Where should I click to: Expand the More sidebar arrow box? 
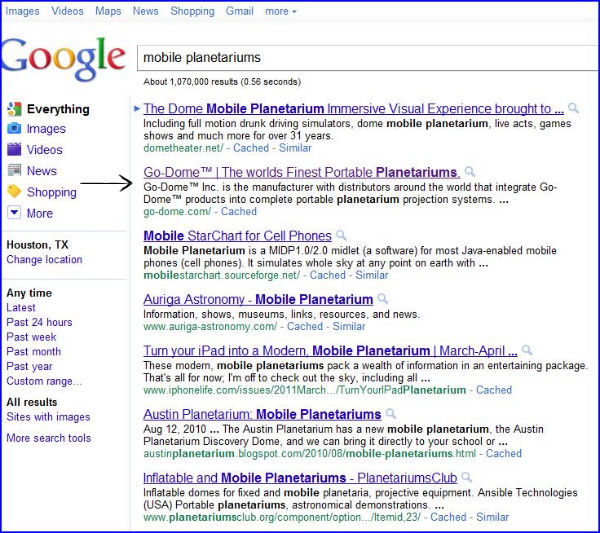pos(14,212)
